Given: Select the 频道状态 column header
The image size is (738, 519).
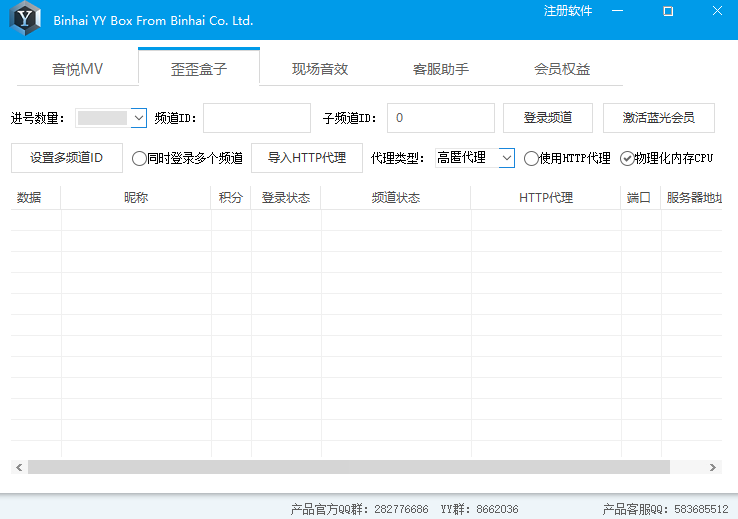Looking at the screenshot, I should click(x=396, y=198).
